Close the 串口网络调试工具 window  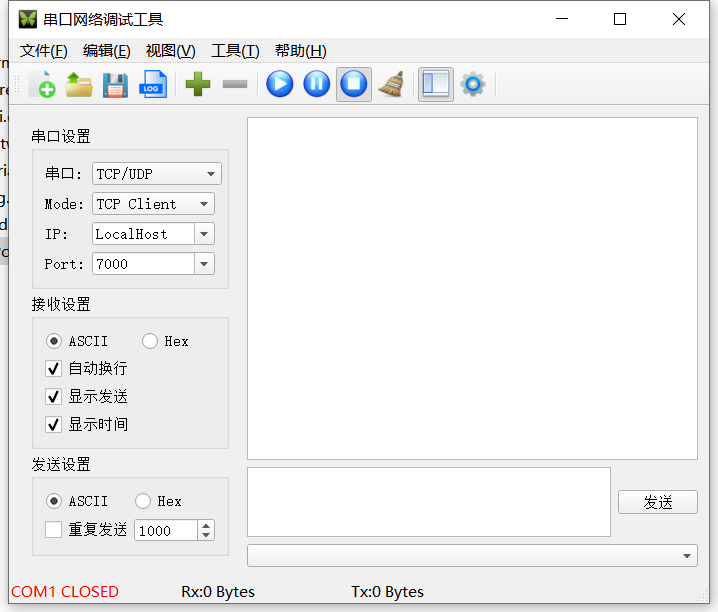point(679,19)
